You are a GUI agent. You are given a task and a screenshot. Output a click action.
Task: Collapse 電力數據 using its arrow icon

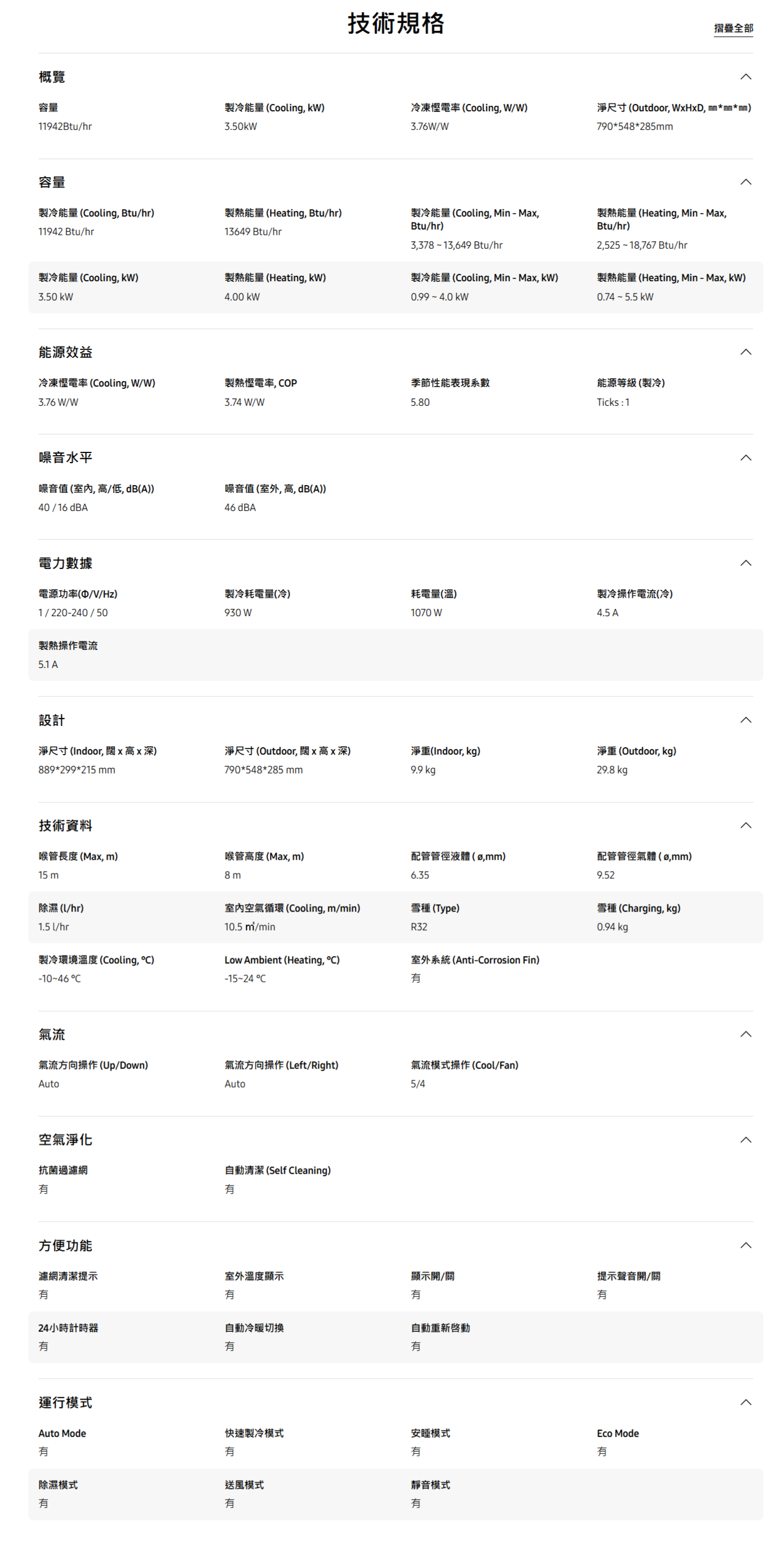pos(745,563)
